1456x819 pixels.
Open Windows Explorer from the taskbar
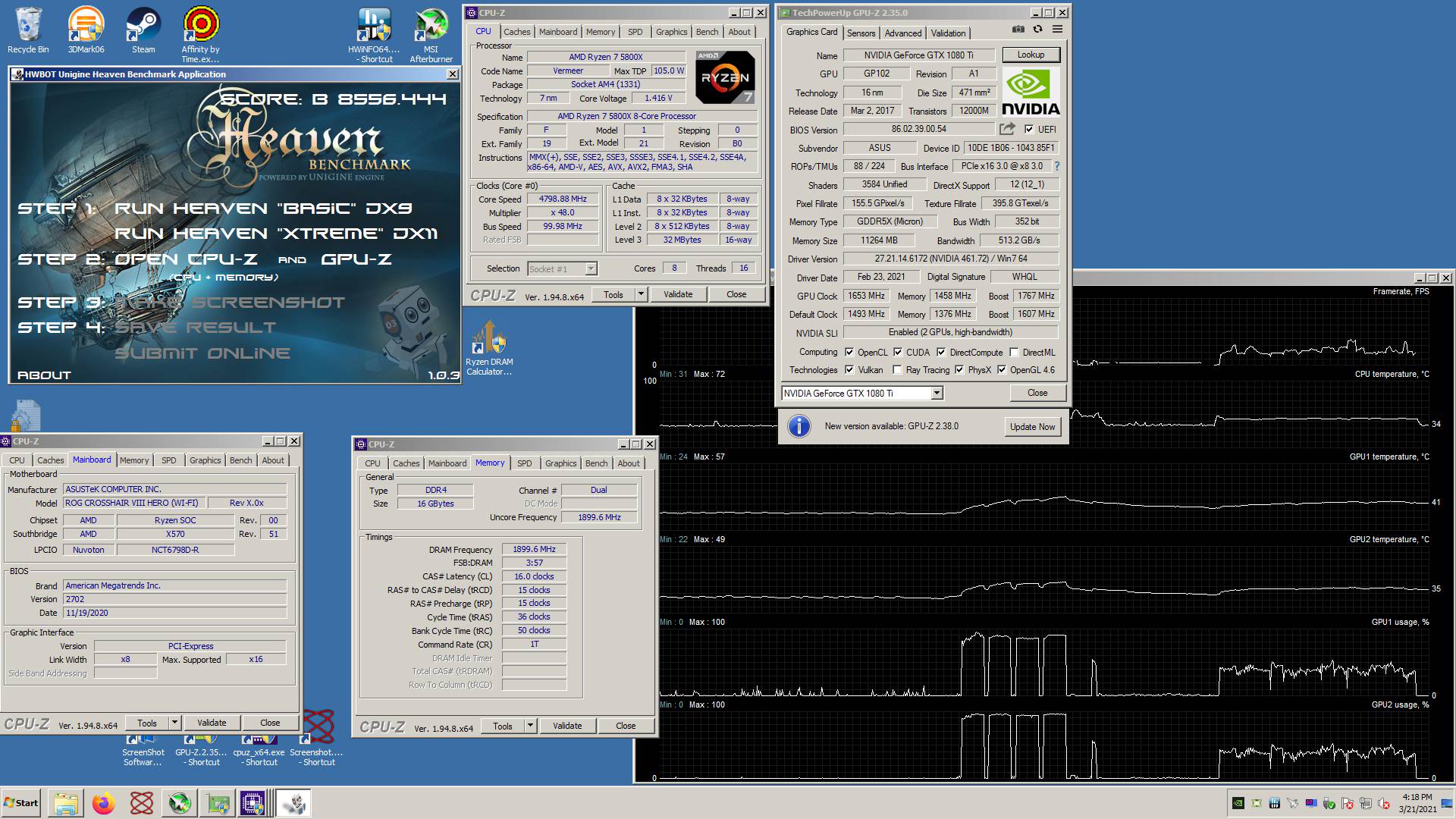[x=66, y=803]
